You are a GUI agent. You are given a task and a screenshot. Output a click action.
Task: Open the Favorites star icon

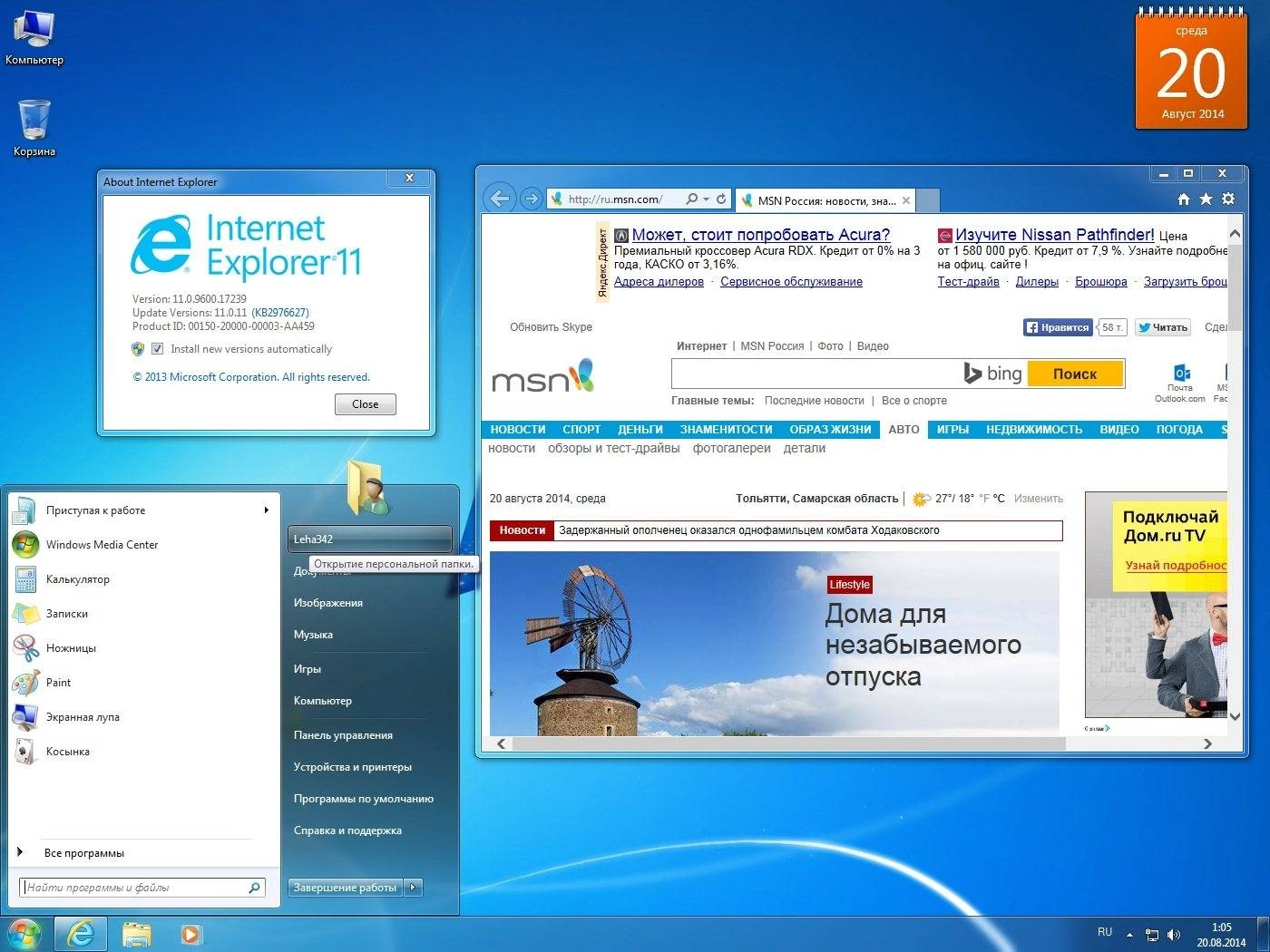coord(1206,199)
